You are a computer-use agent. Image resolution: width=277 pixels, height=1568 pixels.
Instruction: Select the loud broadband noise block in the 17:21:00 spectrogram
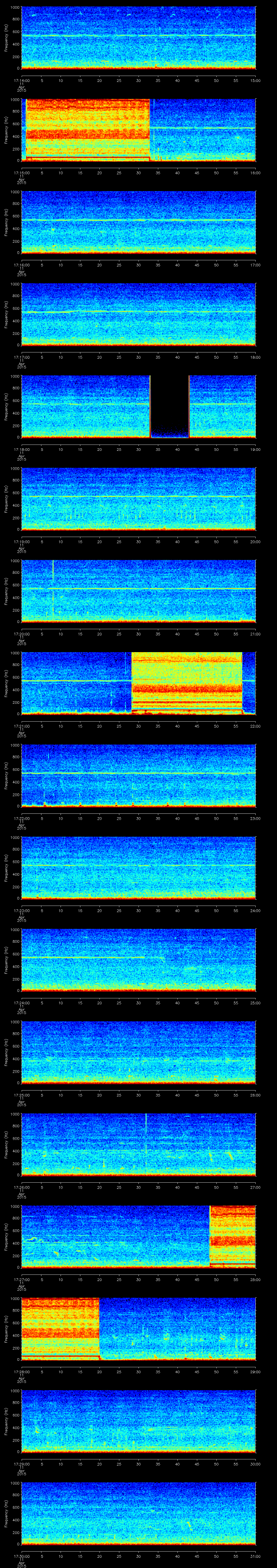pos(187,683)
